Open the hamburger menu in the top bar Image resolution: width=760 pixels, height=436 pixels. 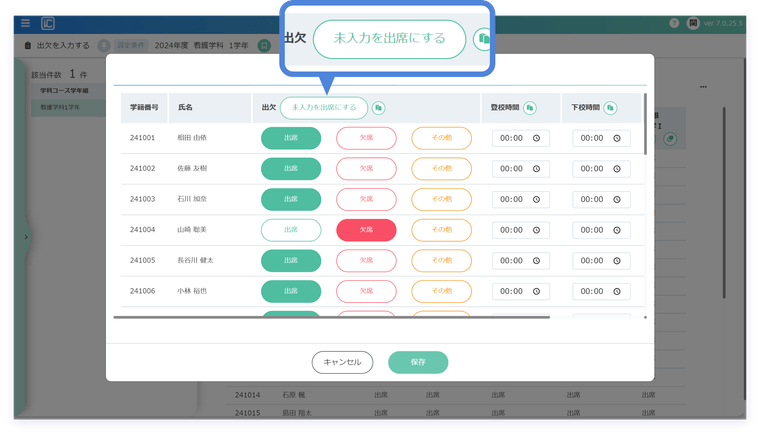tap(25, 23)
